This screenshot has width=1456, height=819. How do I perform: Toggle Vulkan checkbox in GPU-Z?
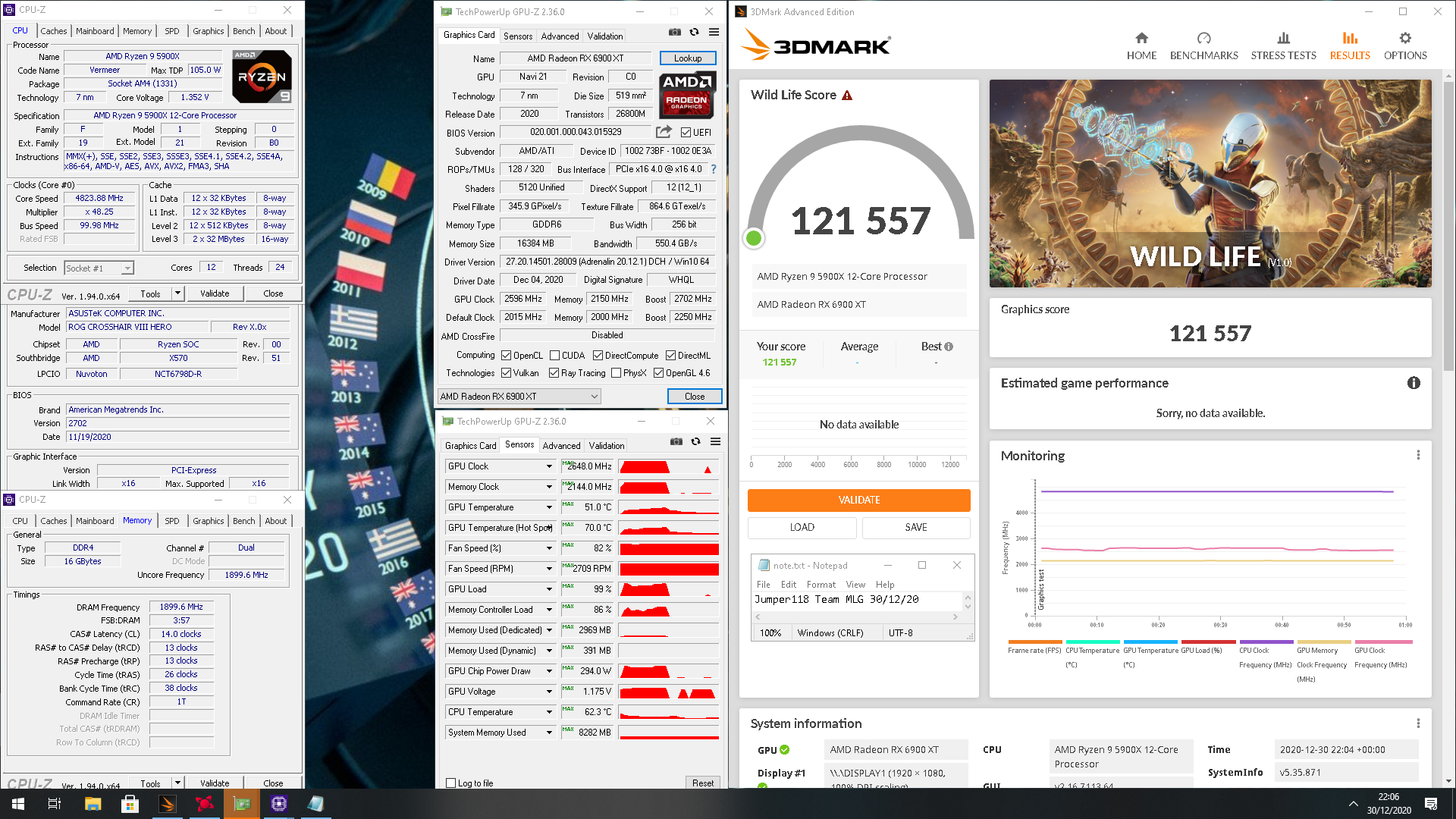506,373
